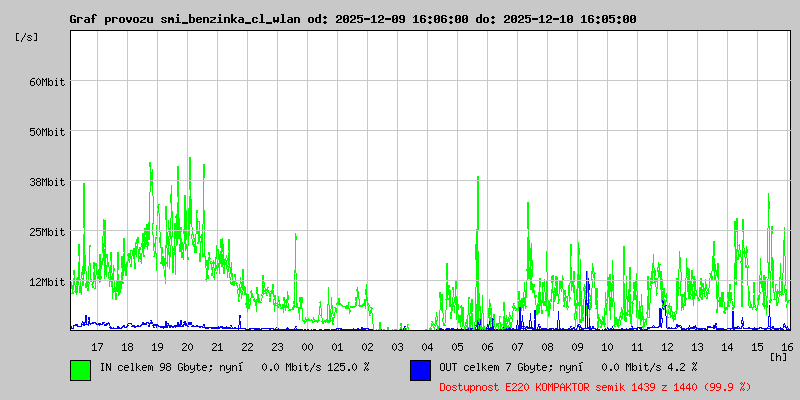Click the hour 09 x-axis label
Screen dimensions: 800x400
[x=577, y=347]
